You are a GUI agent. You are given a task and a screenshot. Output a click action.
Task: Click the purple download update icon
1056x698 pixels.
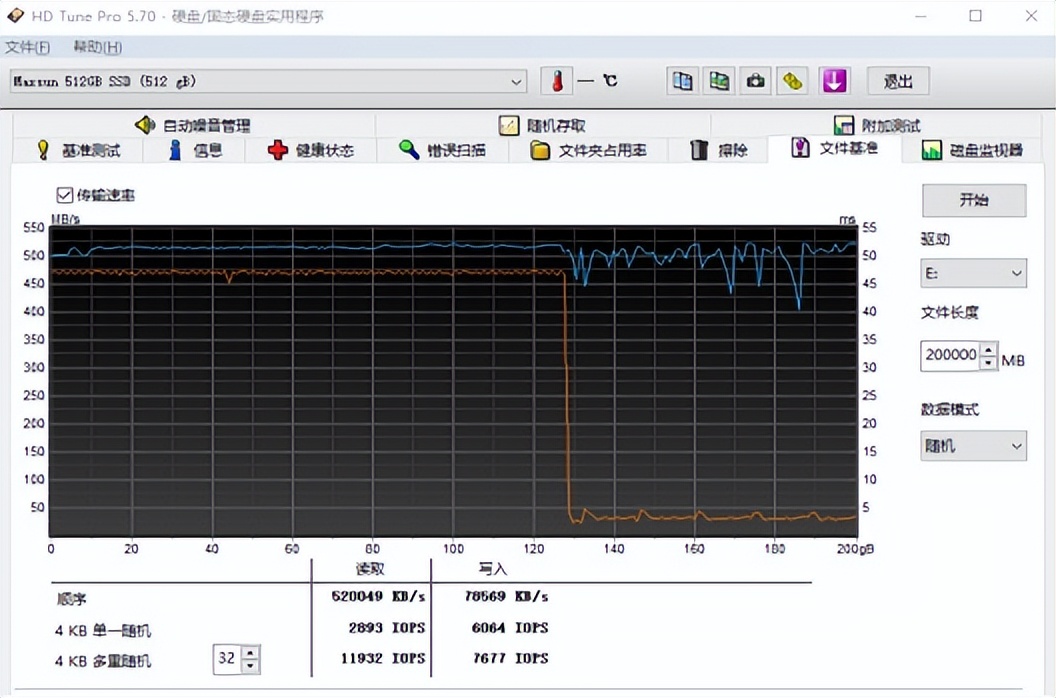[835, 80]
